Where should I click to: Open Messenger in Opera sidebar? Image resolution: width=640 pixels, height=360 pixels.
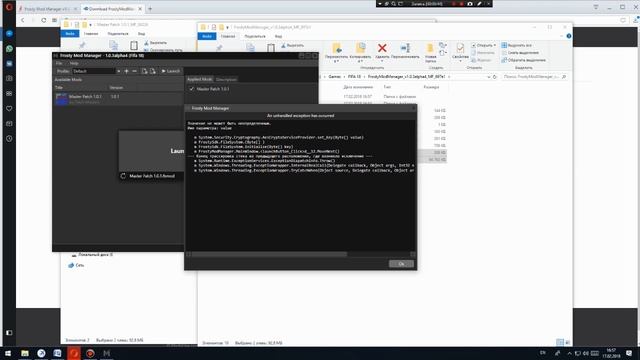9,33
